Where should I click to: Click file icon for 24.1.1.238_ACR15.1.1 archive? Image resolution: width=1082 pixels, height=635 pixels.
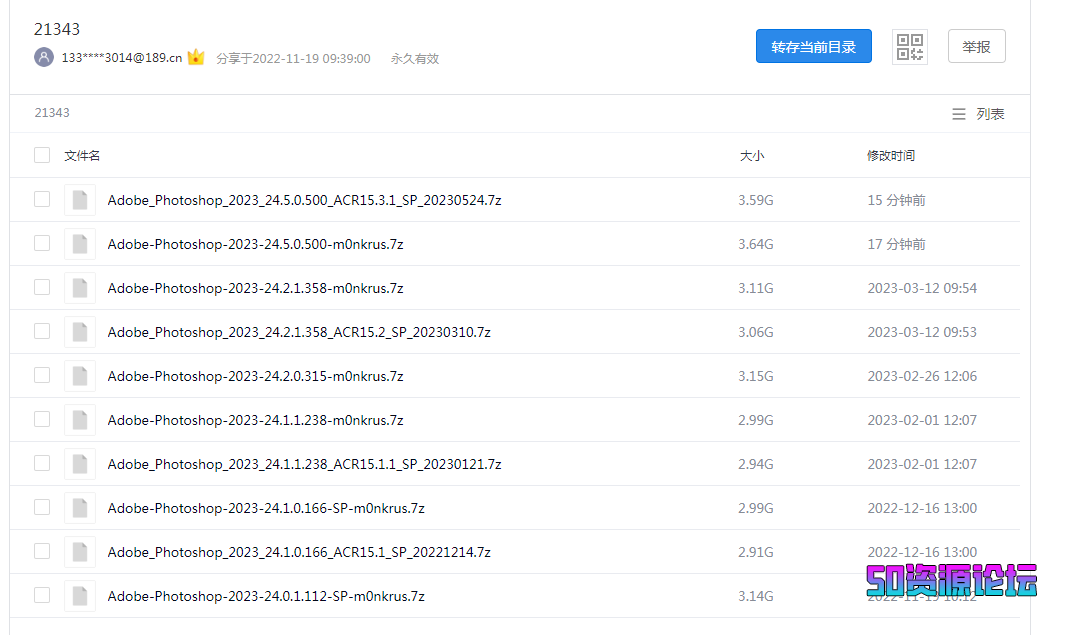[80, 464]
